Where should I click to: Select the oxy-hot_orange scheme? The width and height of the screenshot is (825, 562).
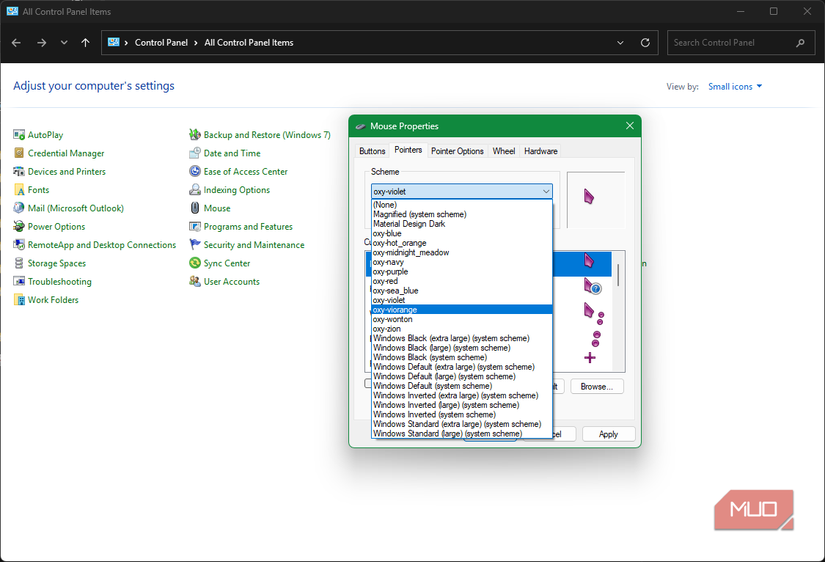[461, 243]
